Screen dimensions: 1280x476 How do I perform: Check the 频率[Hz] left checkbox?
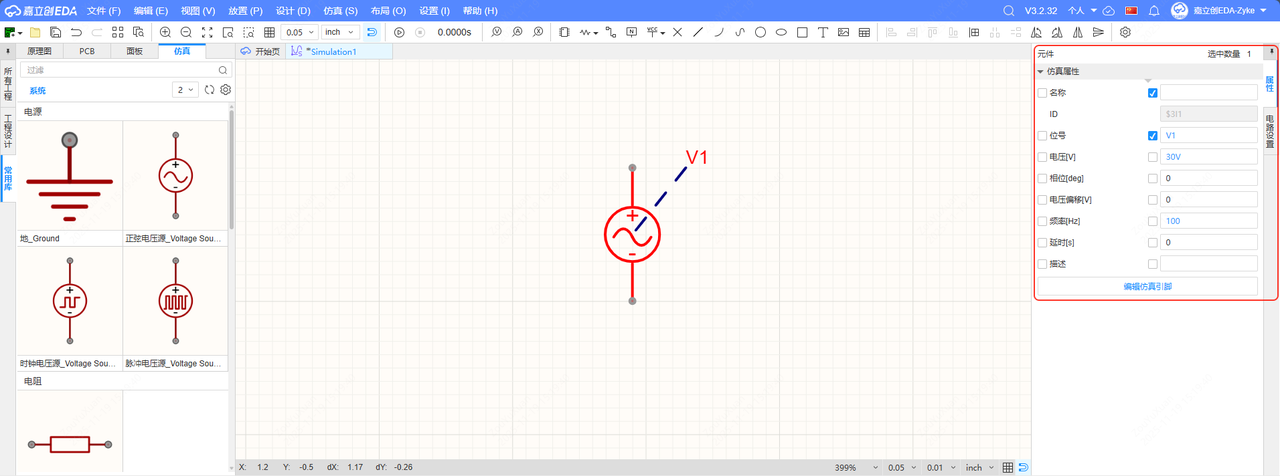click(1042, 221)
